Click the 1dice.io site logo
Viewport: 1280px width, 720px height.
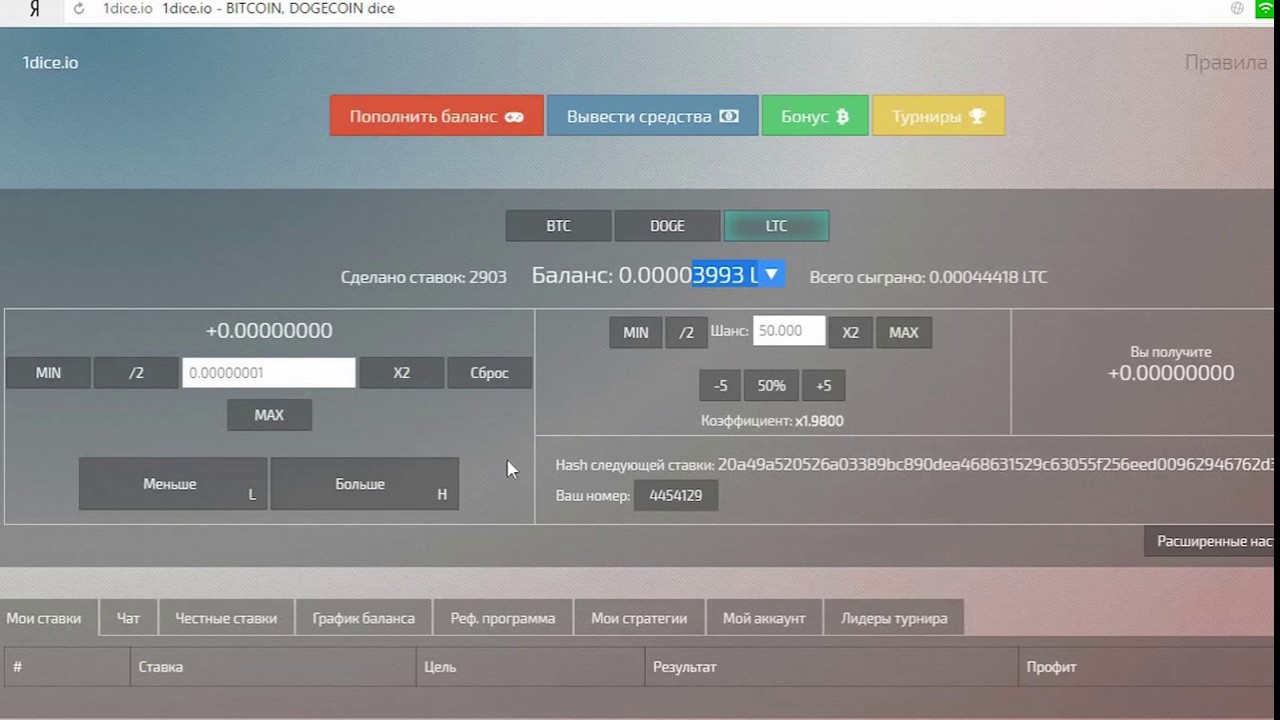(x=50, y=62)
